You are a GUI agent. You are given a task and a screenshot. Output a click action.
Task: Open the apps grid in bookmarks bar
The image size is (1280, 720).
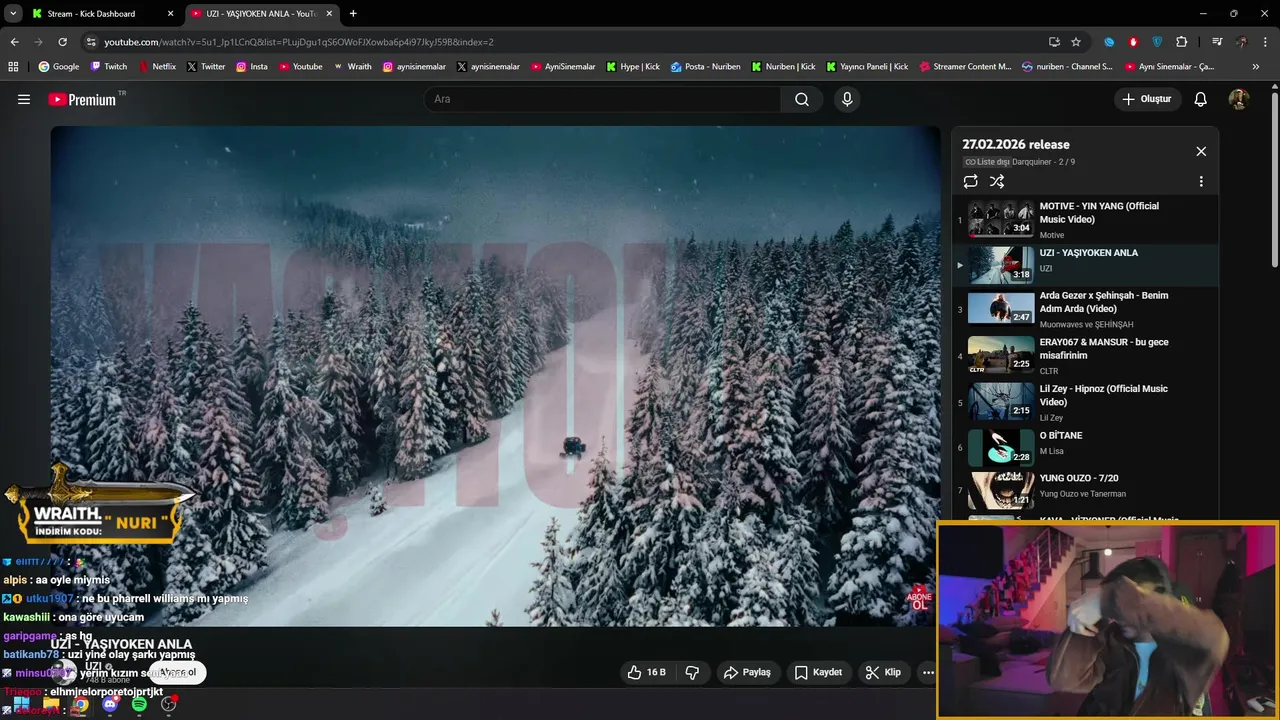13,67
